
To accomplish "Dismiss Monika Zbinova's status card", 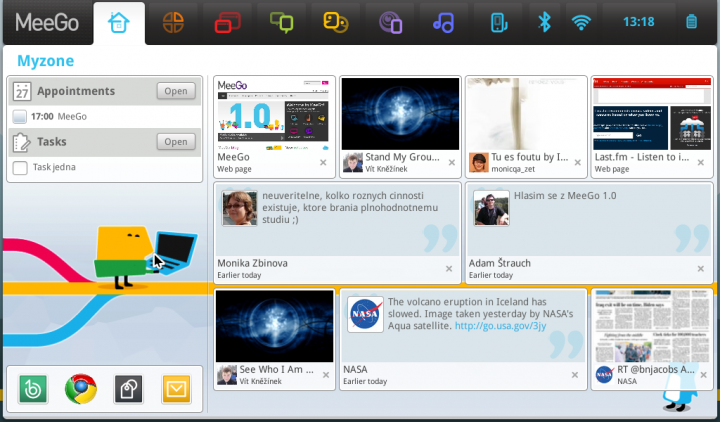I will pos(449,269).
